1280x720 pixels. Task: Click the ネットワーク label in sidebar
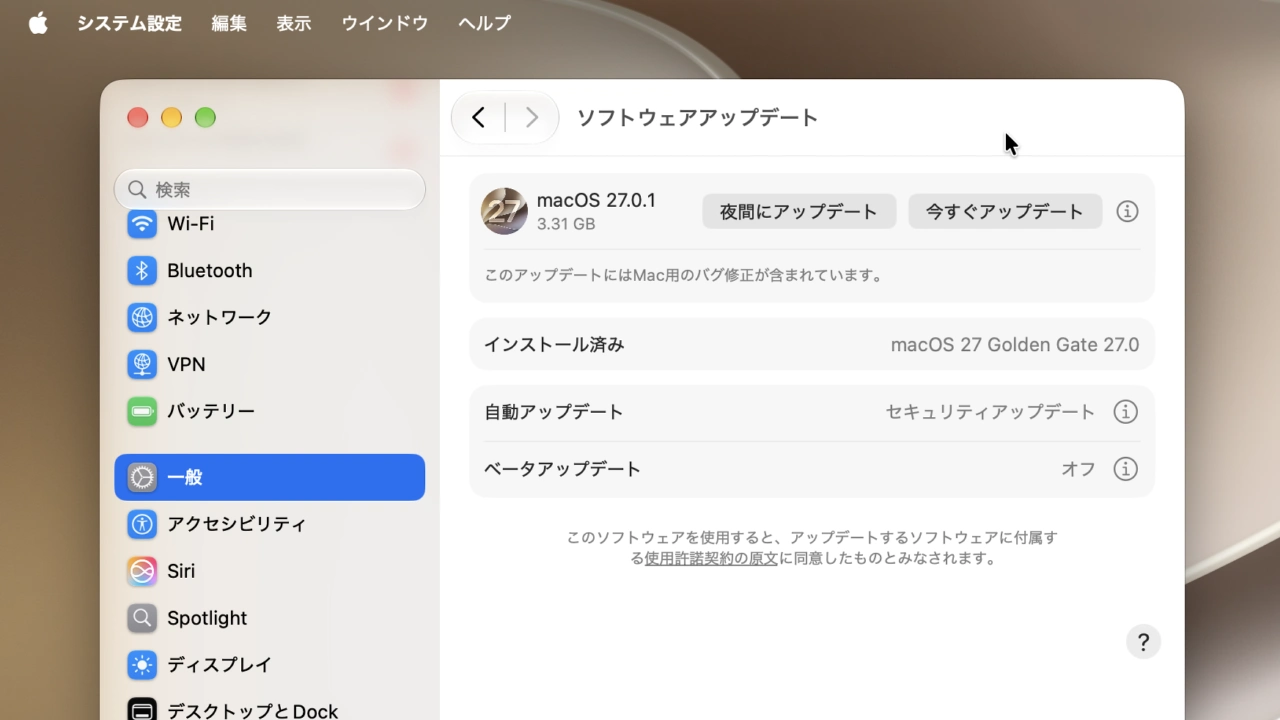220,317
